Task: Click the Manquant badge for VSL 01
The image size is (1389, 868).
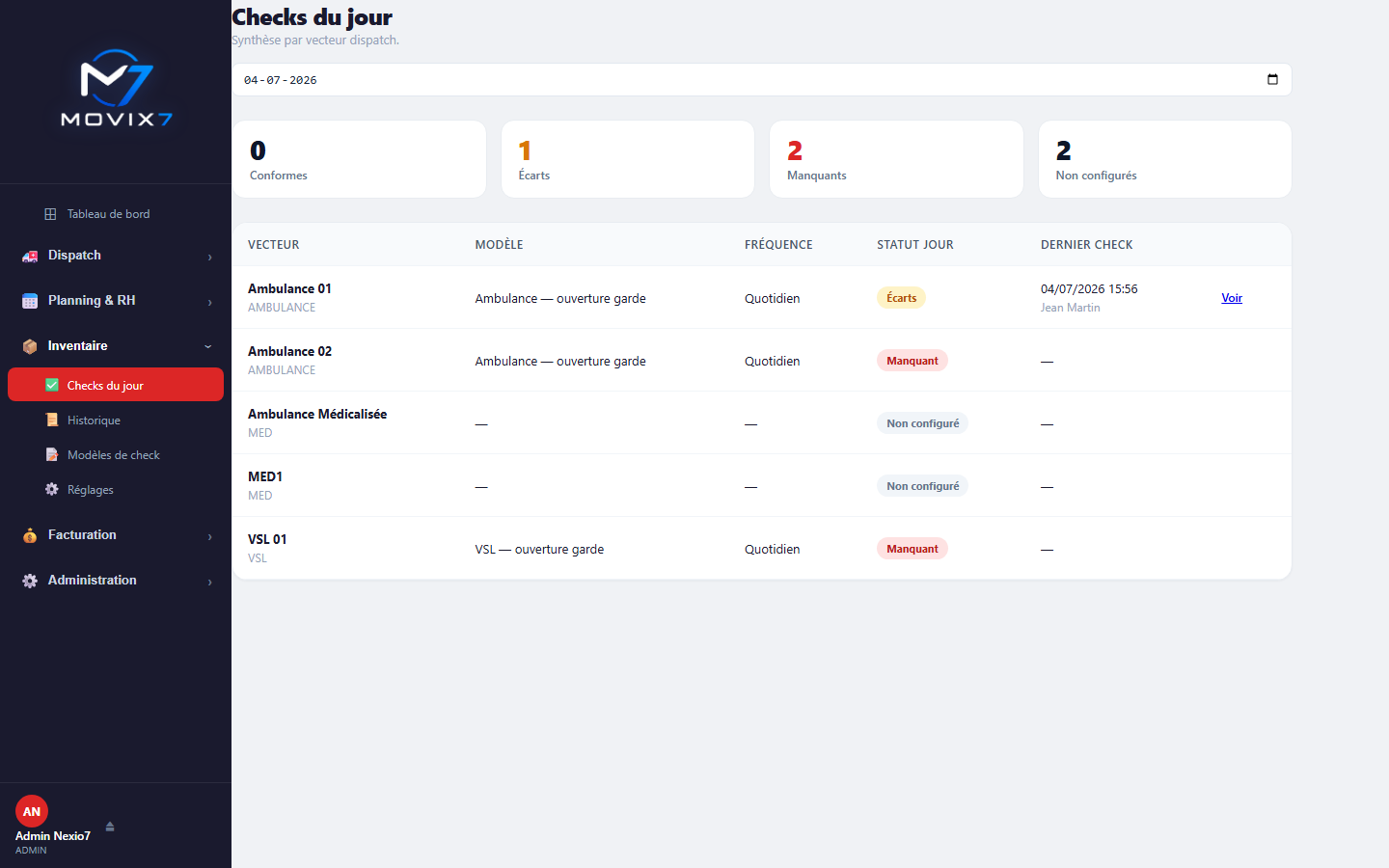Action: (x=912, y=549)
